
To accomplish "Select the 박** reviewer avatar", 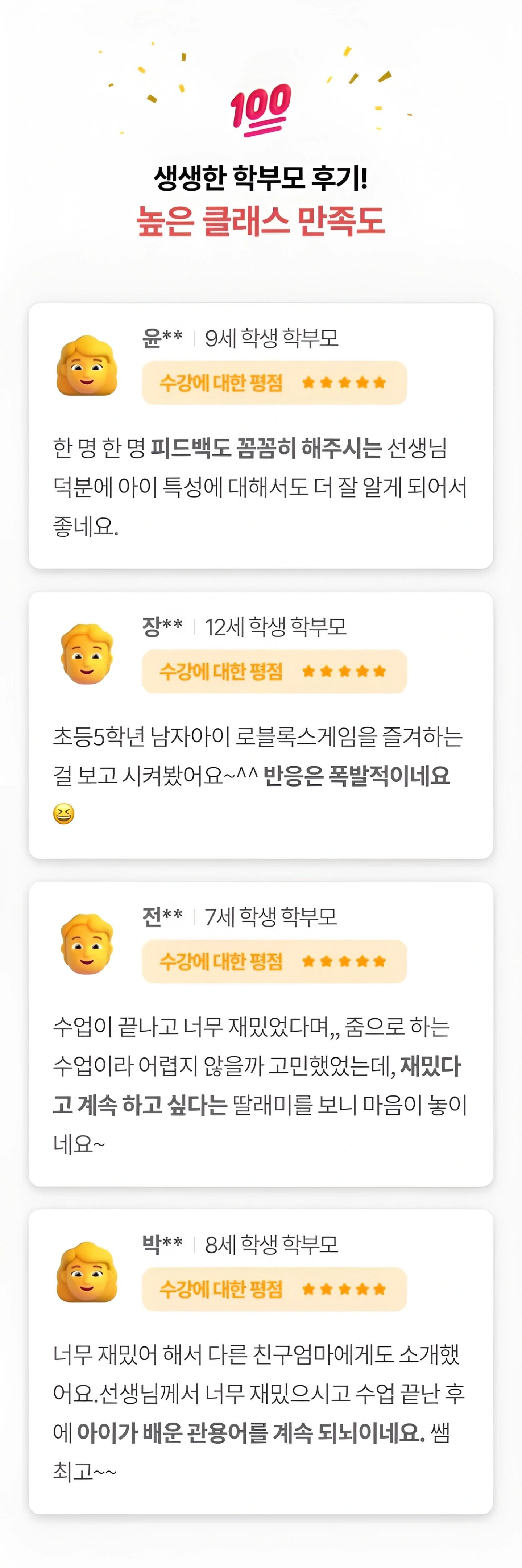I will coord(86,1272).
